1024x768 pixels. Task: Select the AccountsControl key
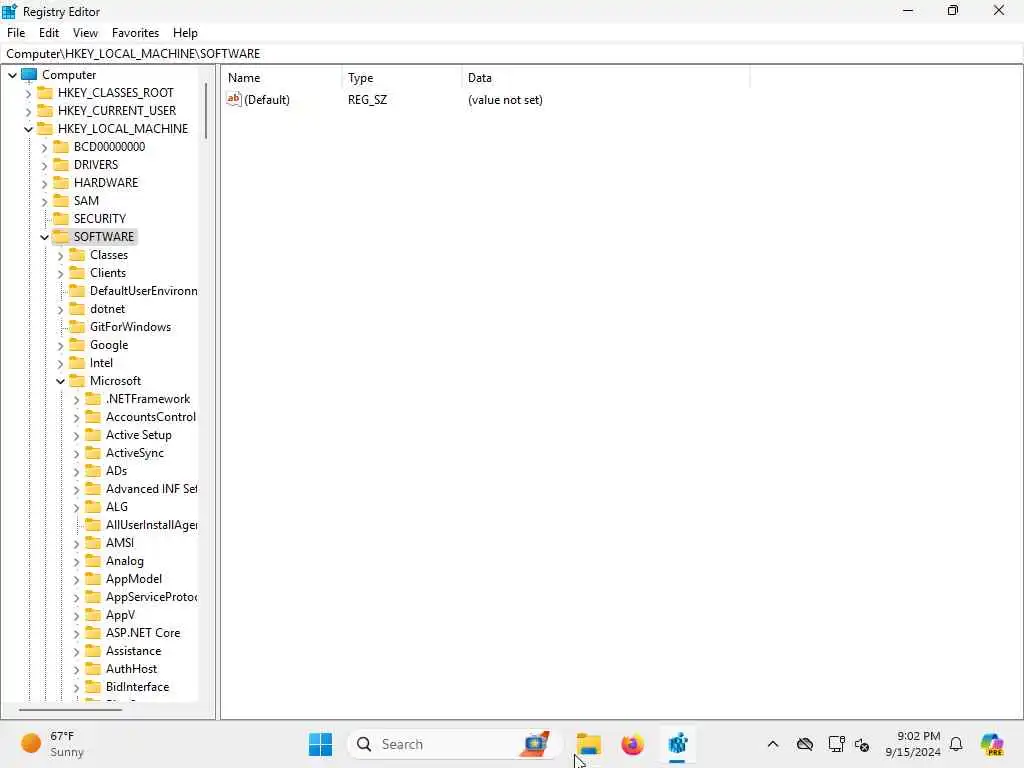pyautogui.click(x=151, y=417)
